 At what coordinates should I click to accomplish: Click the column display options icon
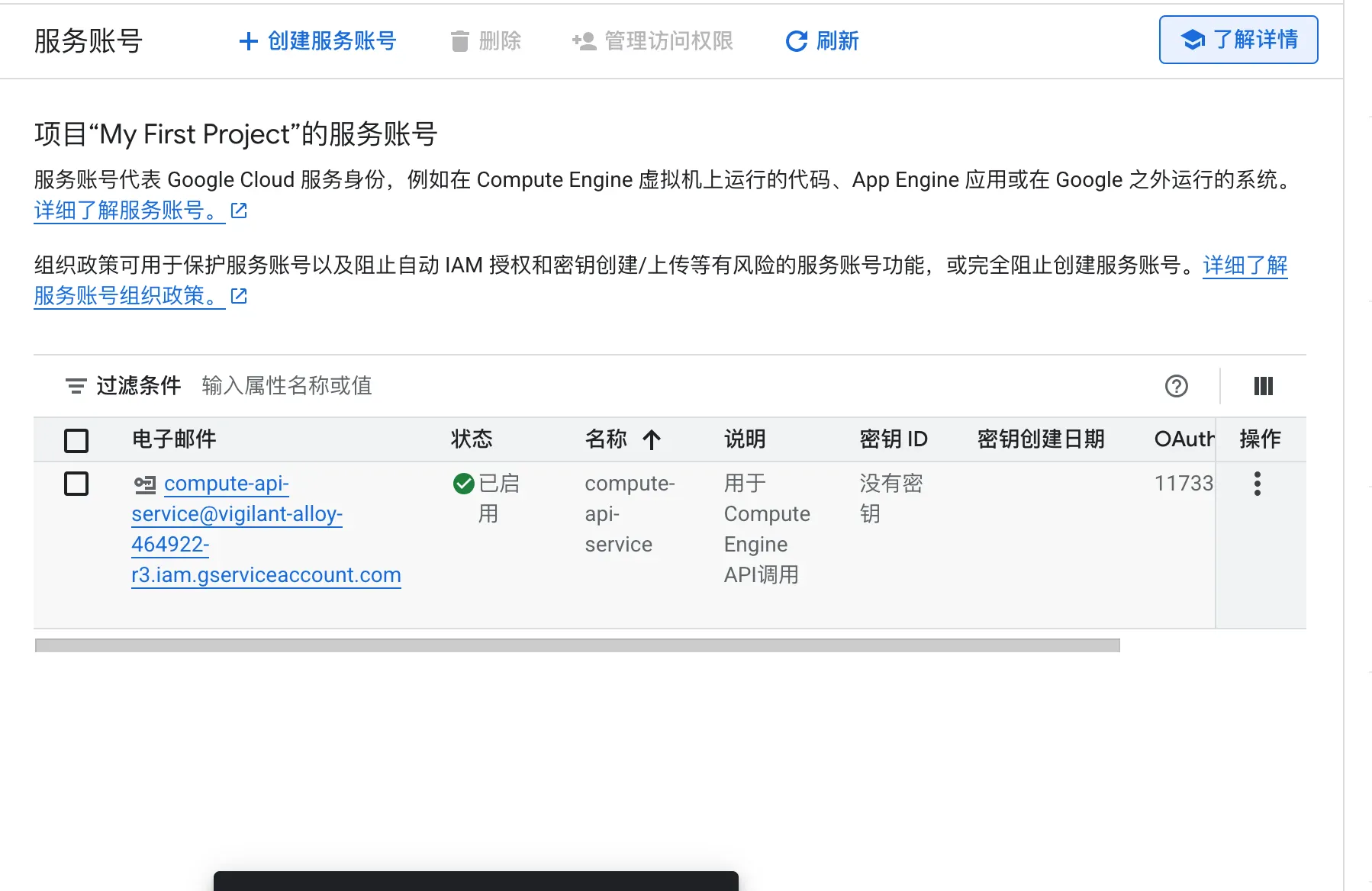click(1262, 387)
